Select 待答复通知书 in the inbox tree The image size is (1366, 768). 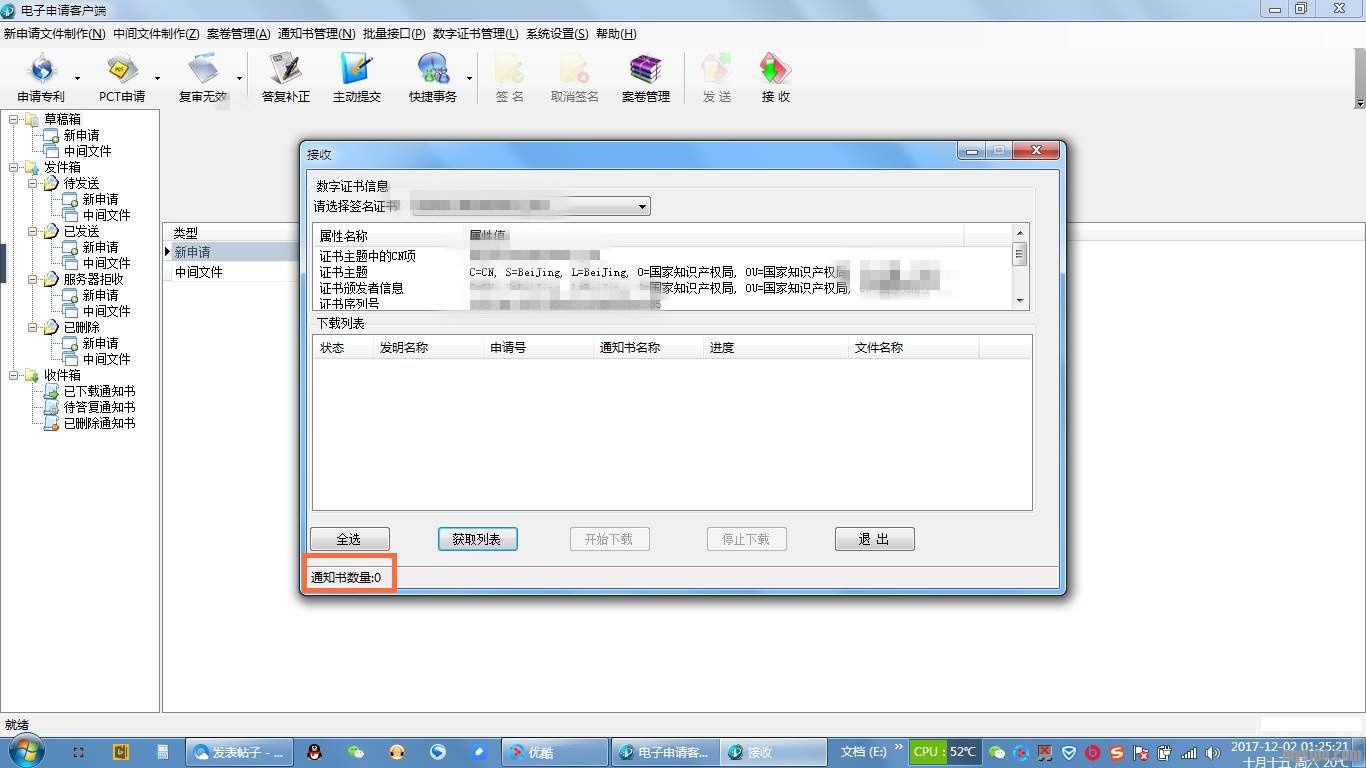(x=99, y=408)
